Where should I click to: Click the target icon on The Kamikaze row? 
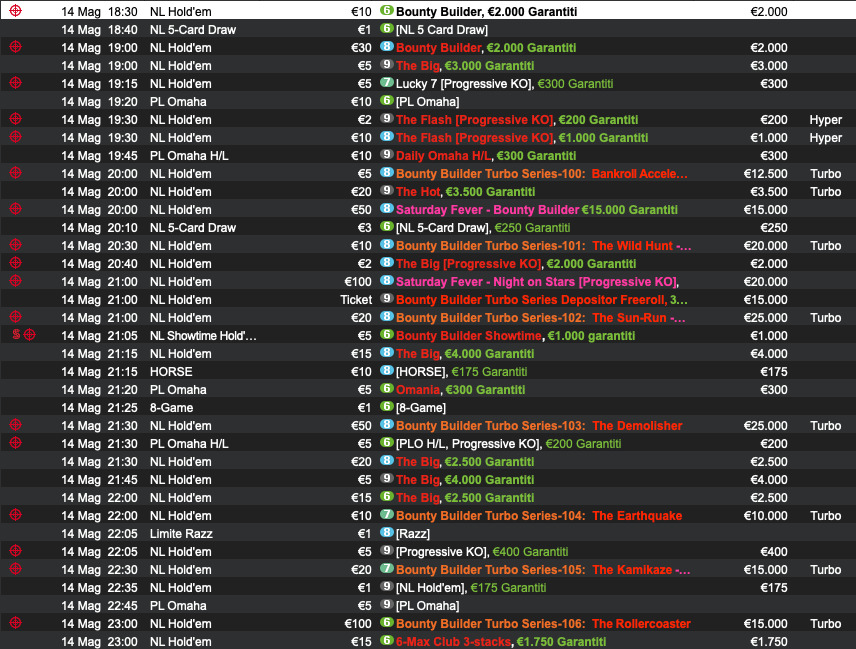click(x=15, y=569)
